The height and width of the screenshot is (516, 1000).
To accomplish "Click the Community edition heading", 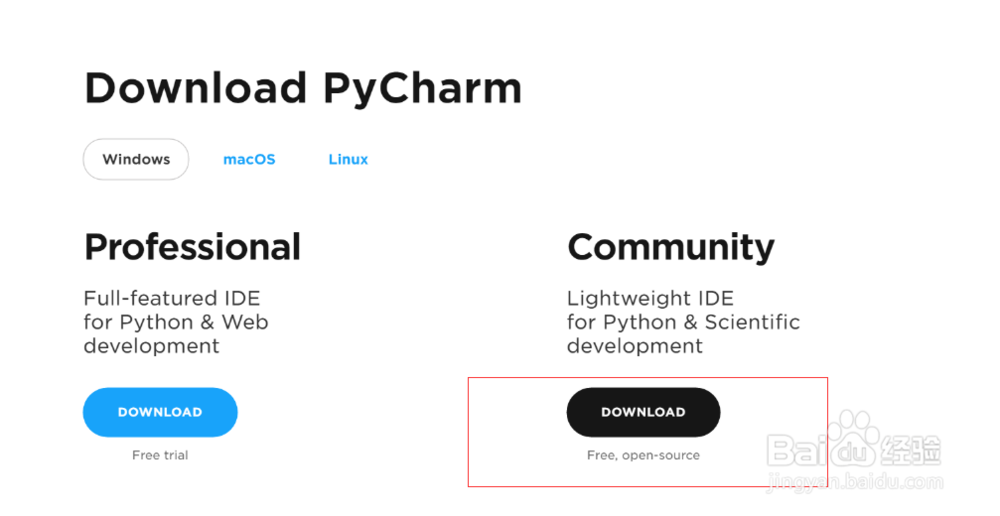I will [x=670, y=247].
